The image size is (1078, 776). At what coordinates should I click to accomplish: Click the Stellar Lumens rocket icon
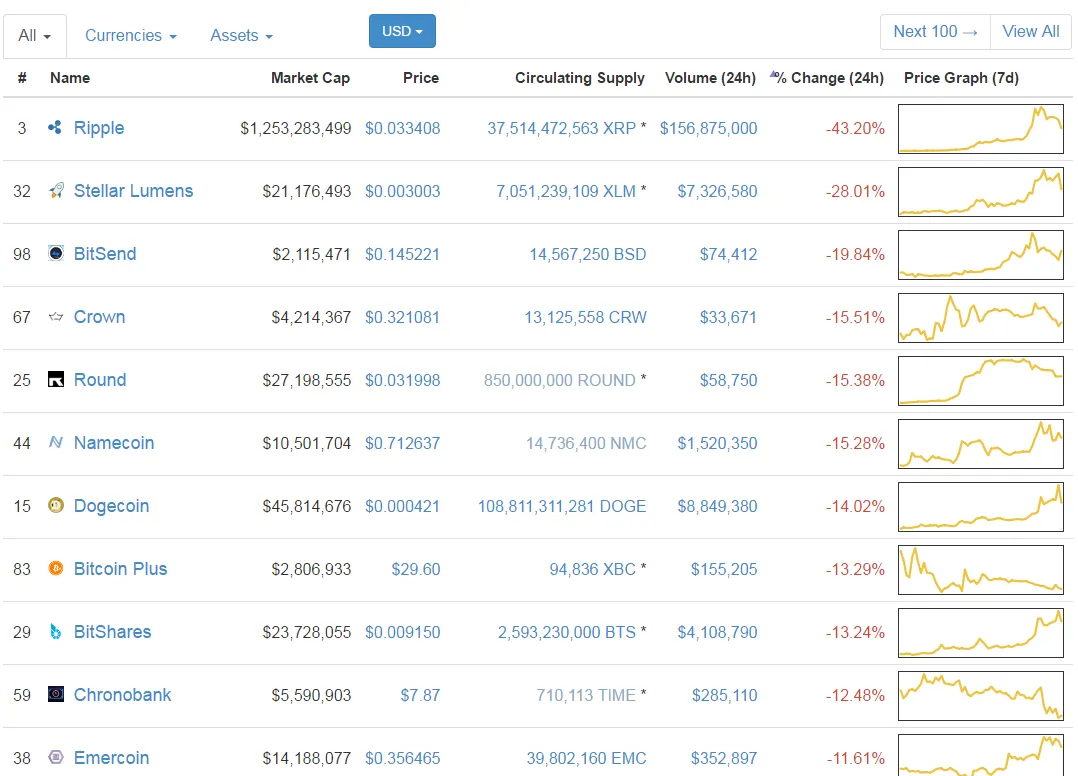[56, 191]
